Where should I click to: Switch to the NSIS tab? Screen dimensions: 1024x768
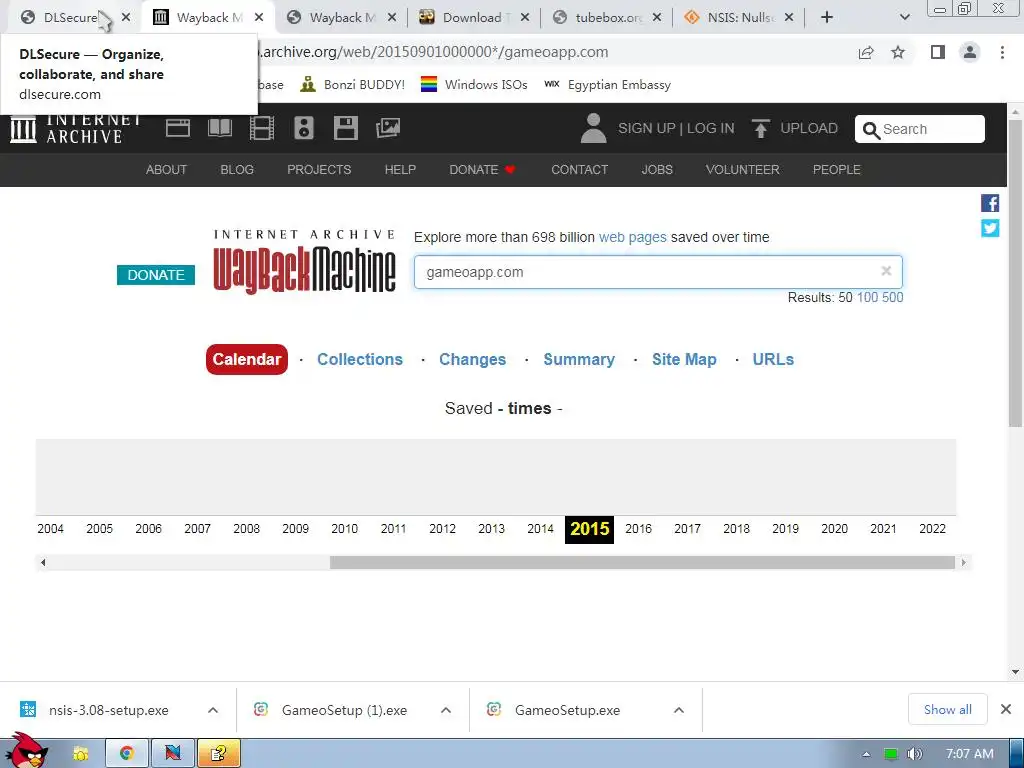tap(740, 18)
